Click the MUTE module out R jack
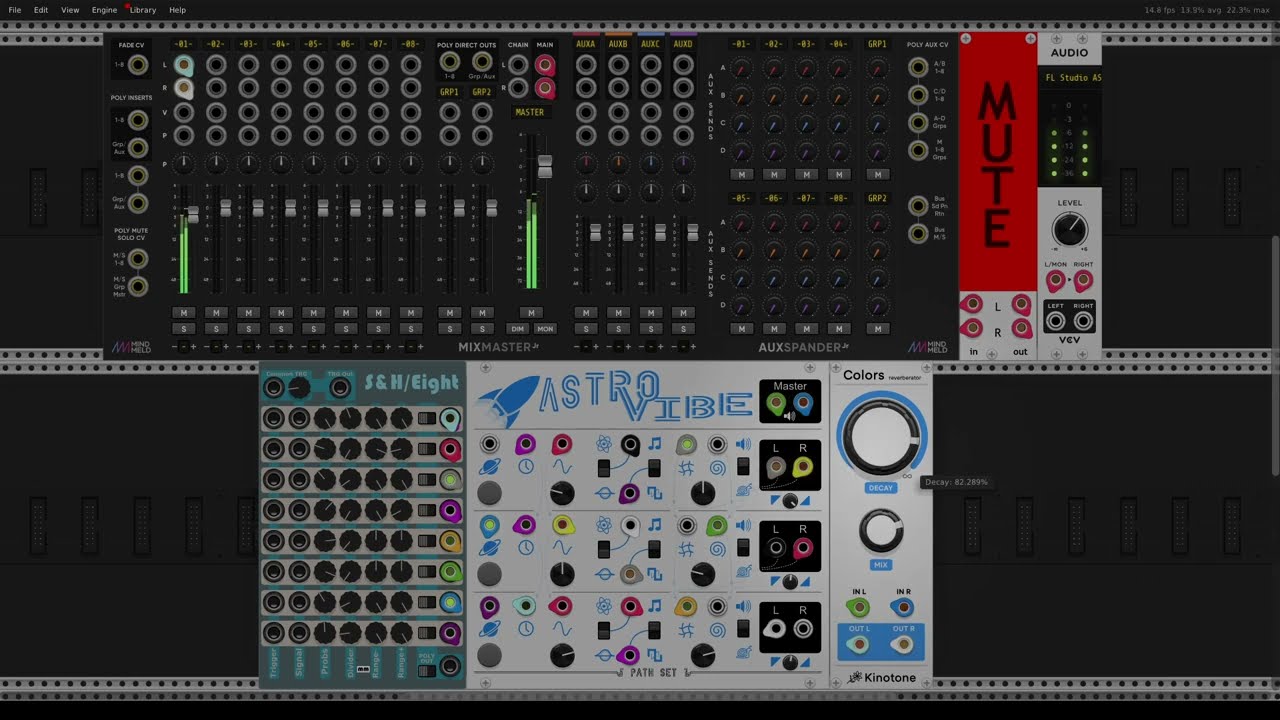1280x720 pixels. click(x=1021, y=328)
